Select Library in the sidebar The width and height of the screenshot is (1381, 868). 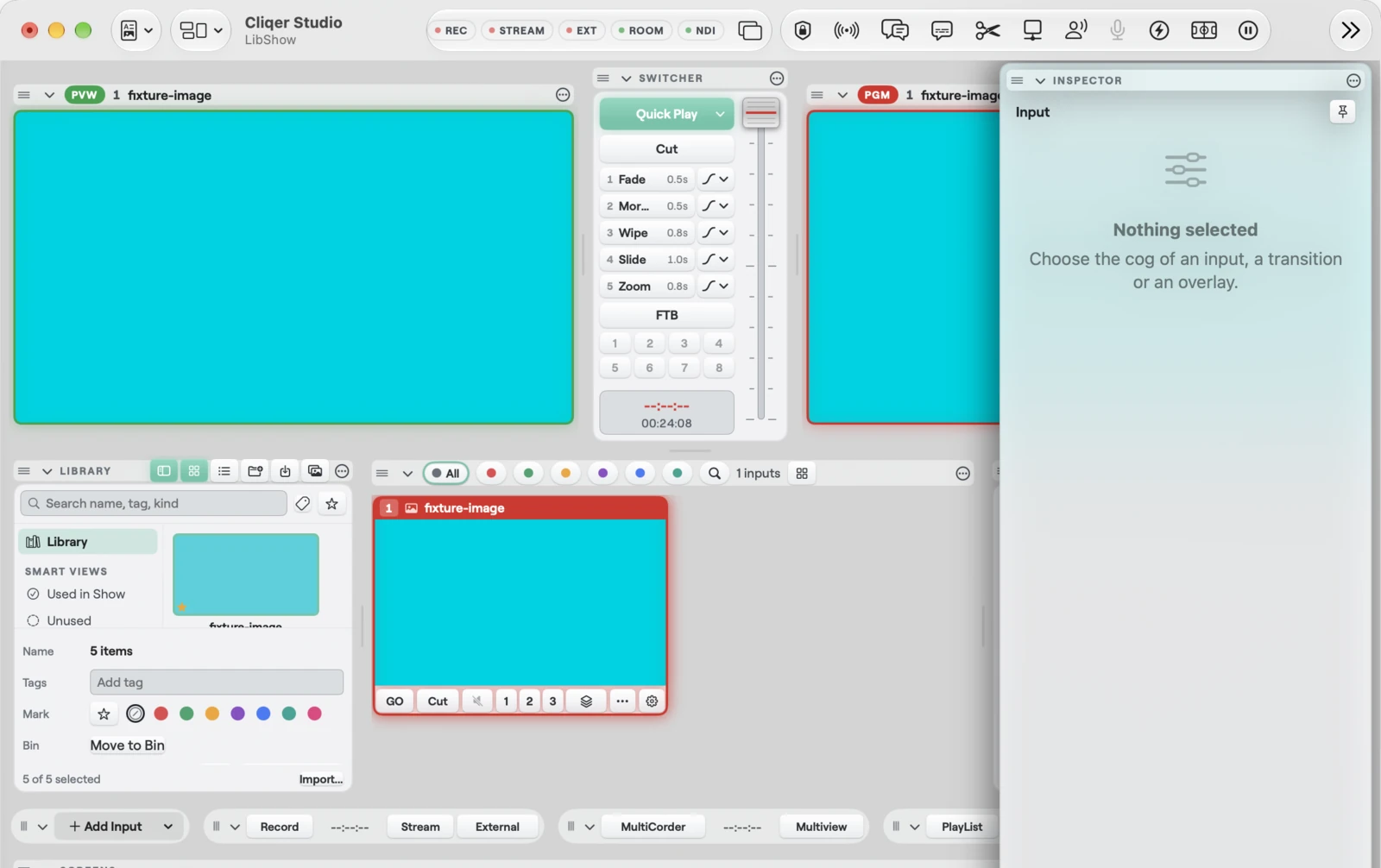88,542
